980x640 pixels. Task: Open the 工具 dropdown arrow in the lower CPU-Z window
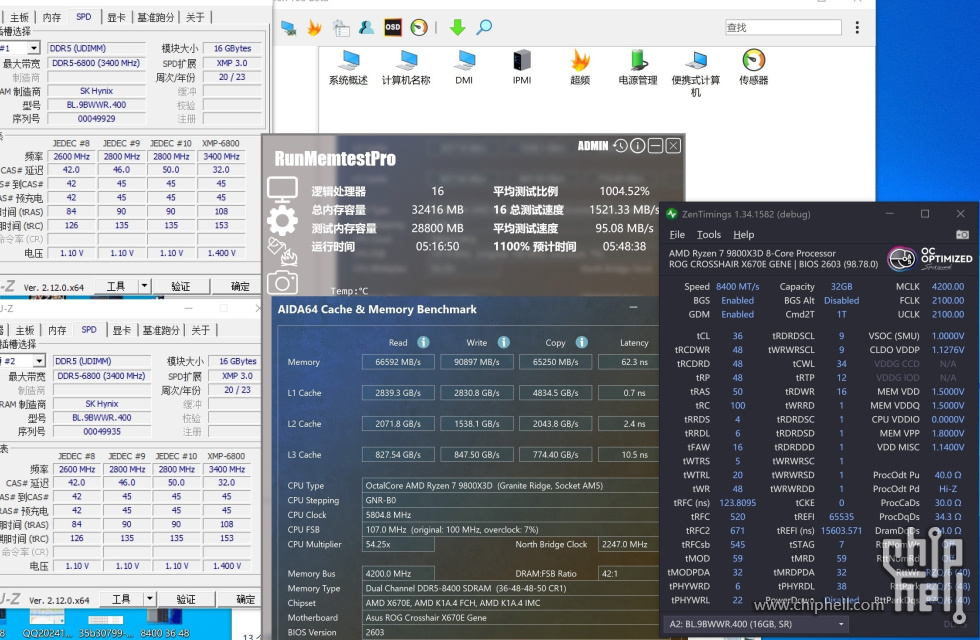[x=149, y=599]
